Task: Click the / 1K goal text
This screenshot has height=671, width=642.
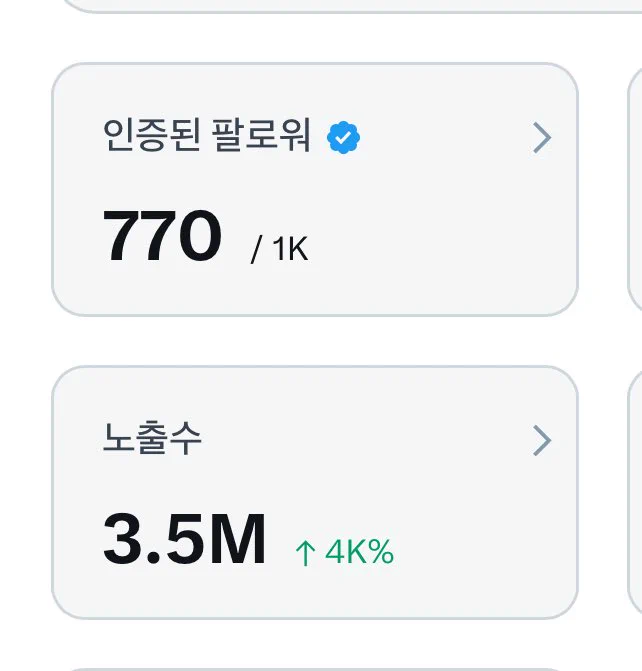Action: 279,249
